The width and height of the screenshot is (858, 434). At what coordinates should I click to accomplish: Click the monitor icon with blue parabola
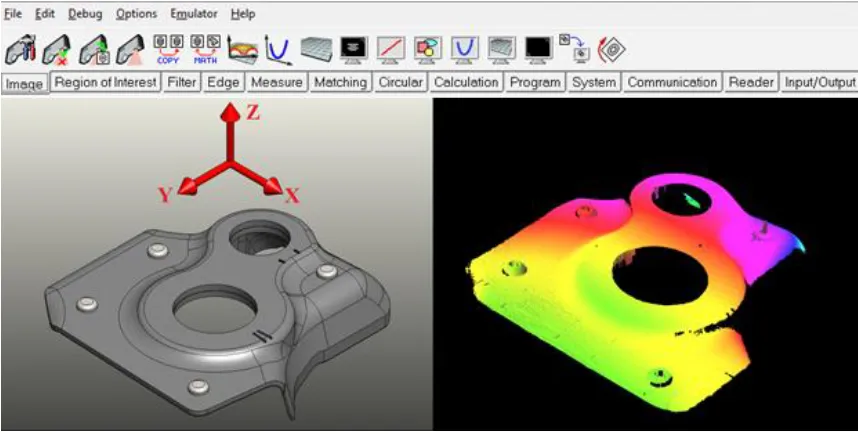click(x=465, y=50)
